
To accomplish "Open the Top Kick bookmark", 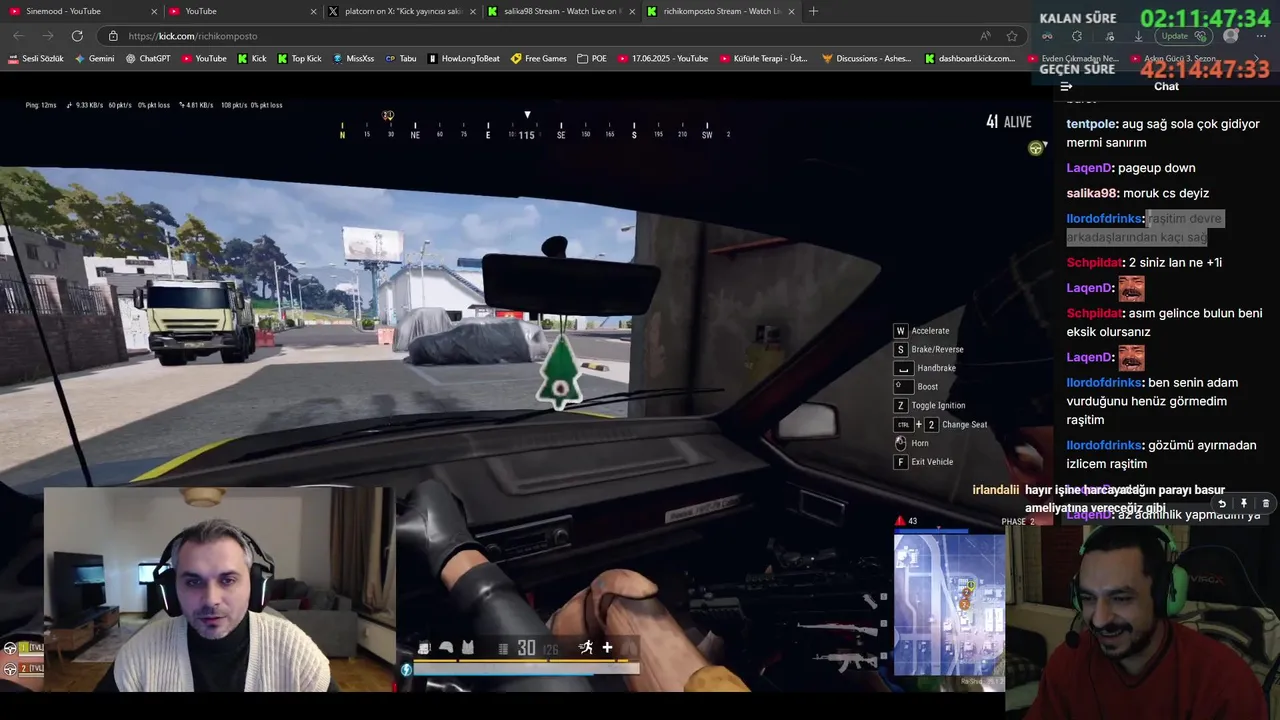I will (x=300, y=59).
